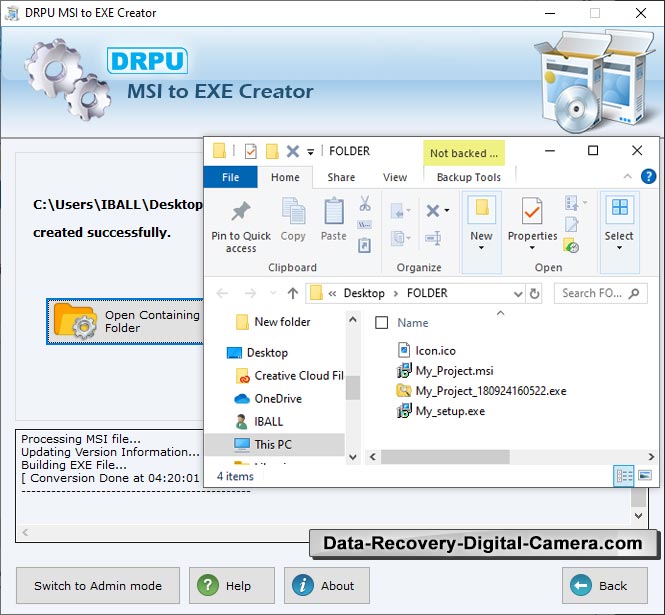Viewport: 665px width, 615px height.
Task: Collapse the ribbon with the chevron
Action: coord(628,176)
